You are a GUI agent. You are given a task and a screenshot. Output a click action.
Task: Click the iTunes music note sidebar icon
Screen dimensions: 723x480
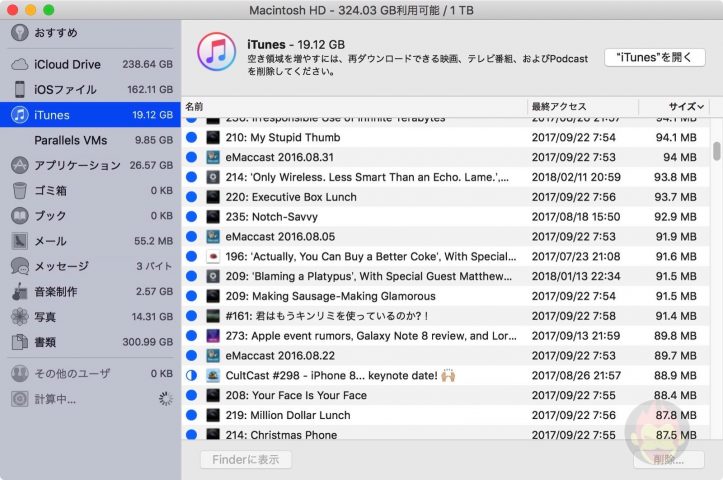pos(19,114)
